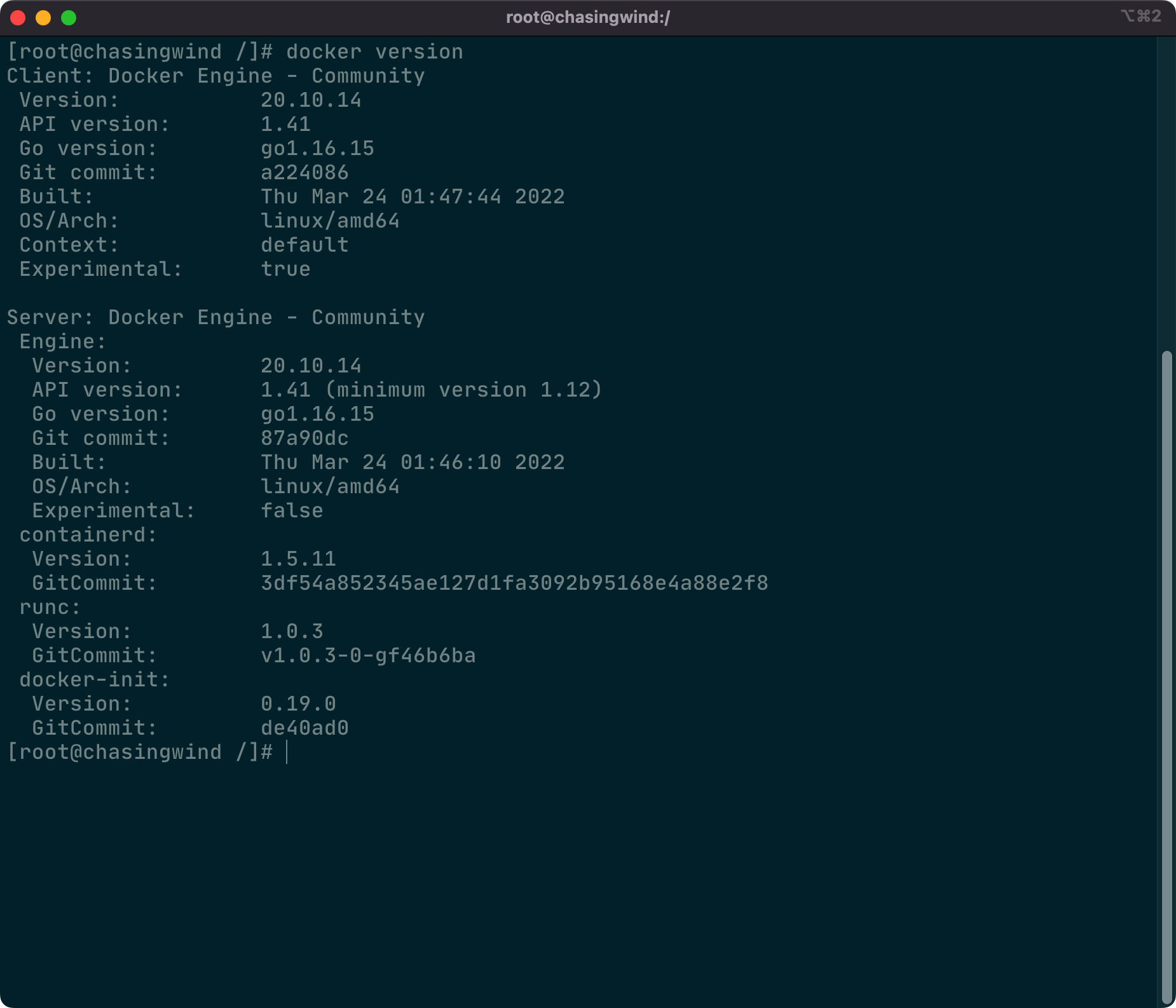This screenshot has width=1176, height=1008.
Task: Click the Client Go version value "go1.16.15"
Action: [317, 148]
